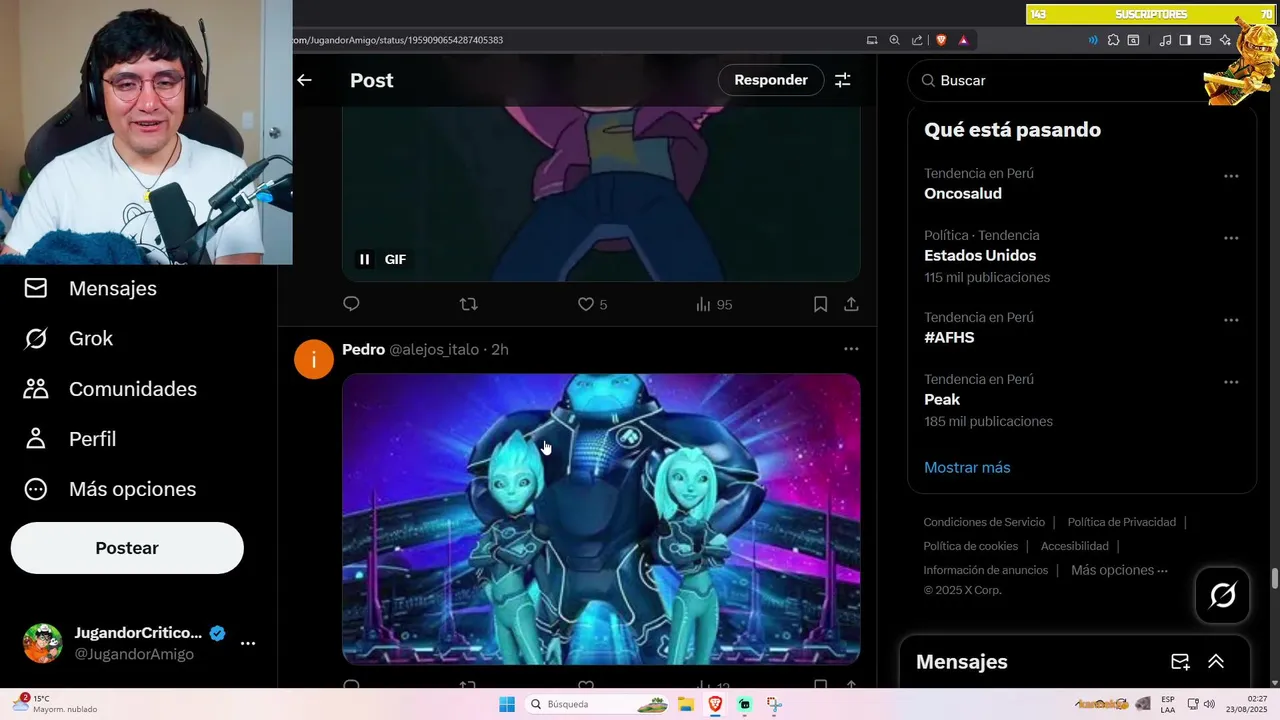Compose new message in Mensajes drawer
This screenshot has height=720, width=1280.
1180,661
